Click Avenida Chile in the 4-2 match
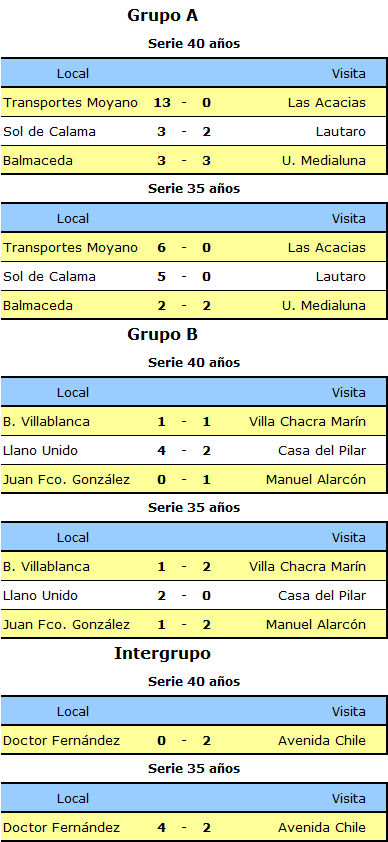This screenshot has height=842, width=388. click(322, 828)
